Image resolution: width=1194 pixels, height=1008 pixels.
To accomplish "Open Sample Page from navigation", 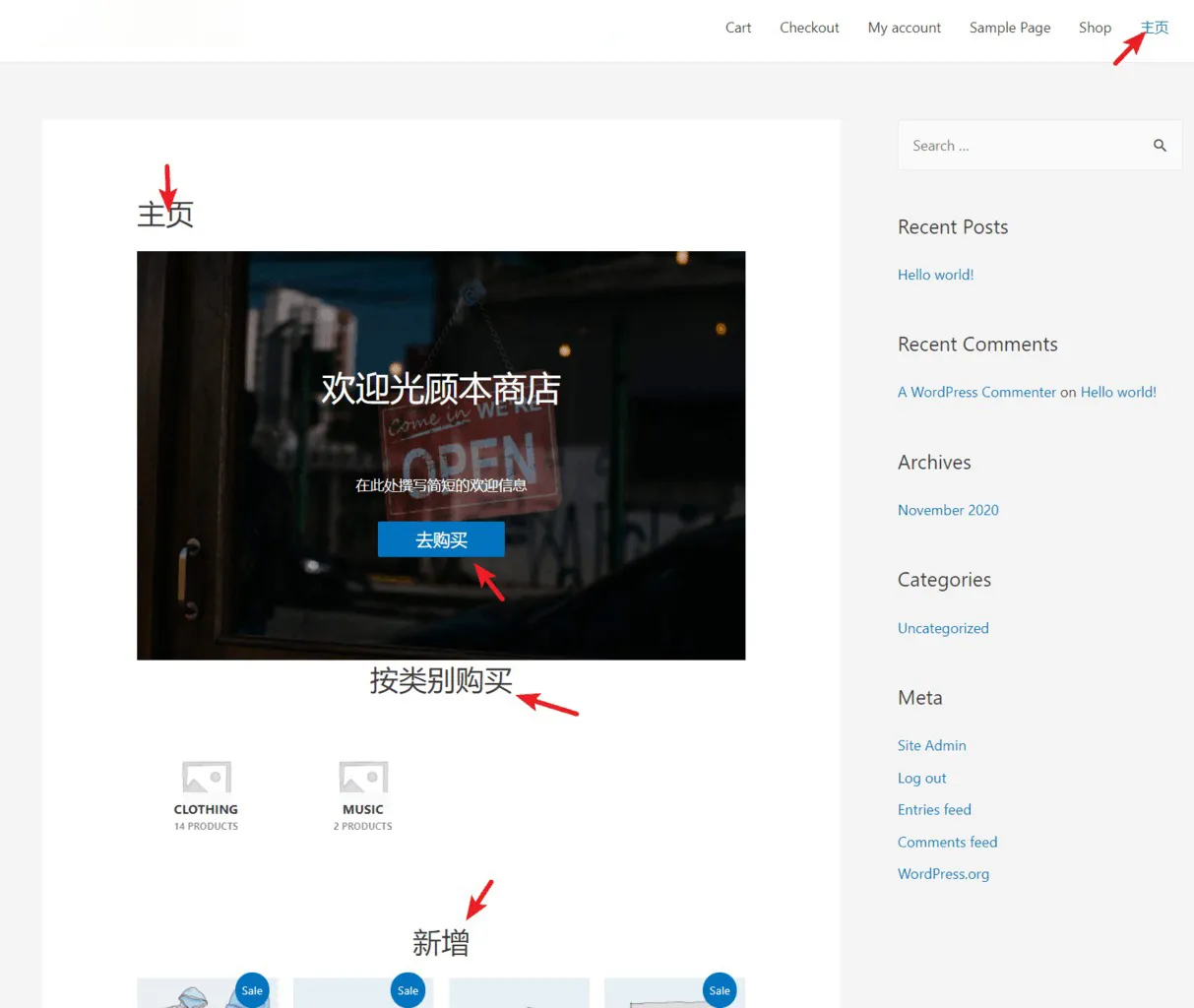I will (x=1010, y=28).
